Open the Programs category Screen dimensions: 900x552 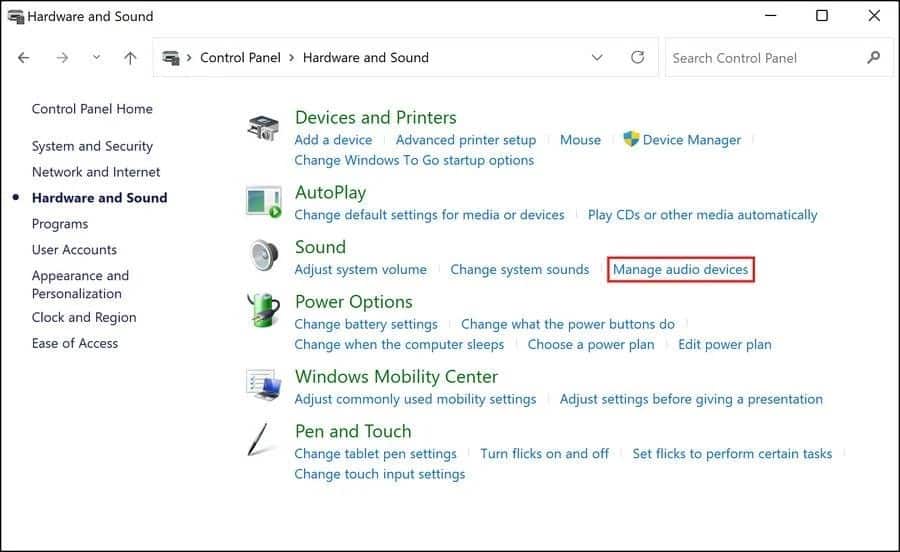[x=60, y=224]
